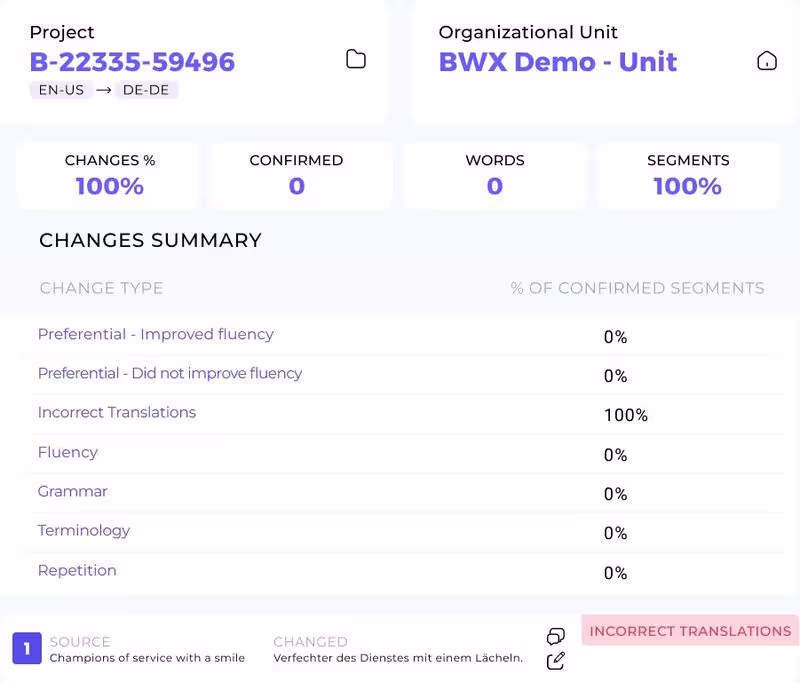800x683 pixels.
Task: Click the SEGMENTS stat card
Action: click(688, 176)
